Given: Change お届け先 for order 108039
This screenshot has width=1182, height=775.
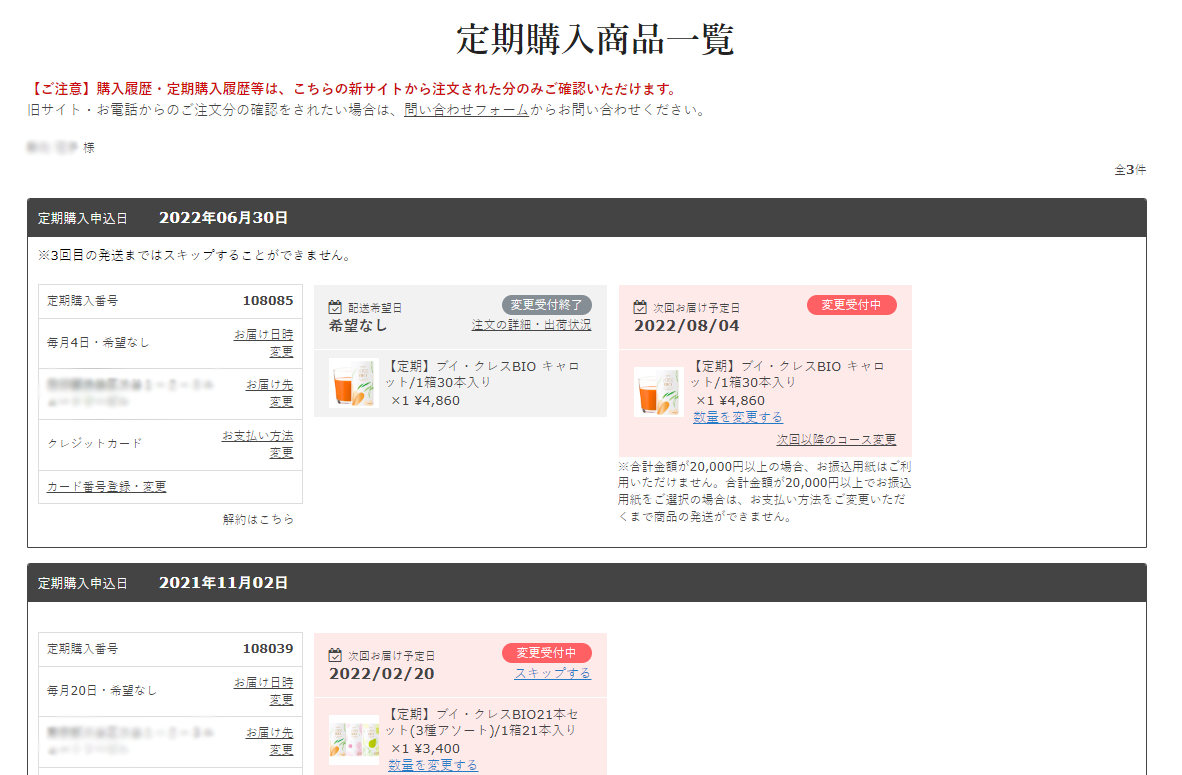Looking at the screenshot, I should (x=269, y=741).
